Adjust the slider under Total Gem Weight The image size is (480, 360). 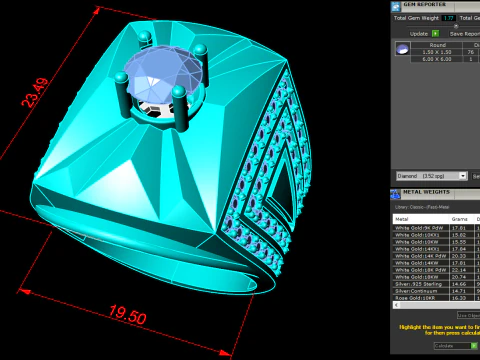[456, 26]
